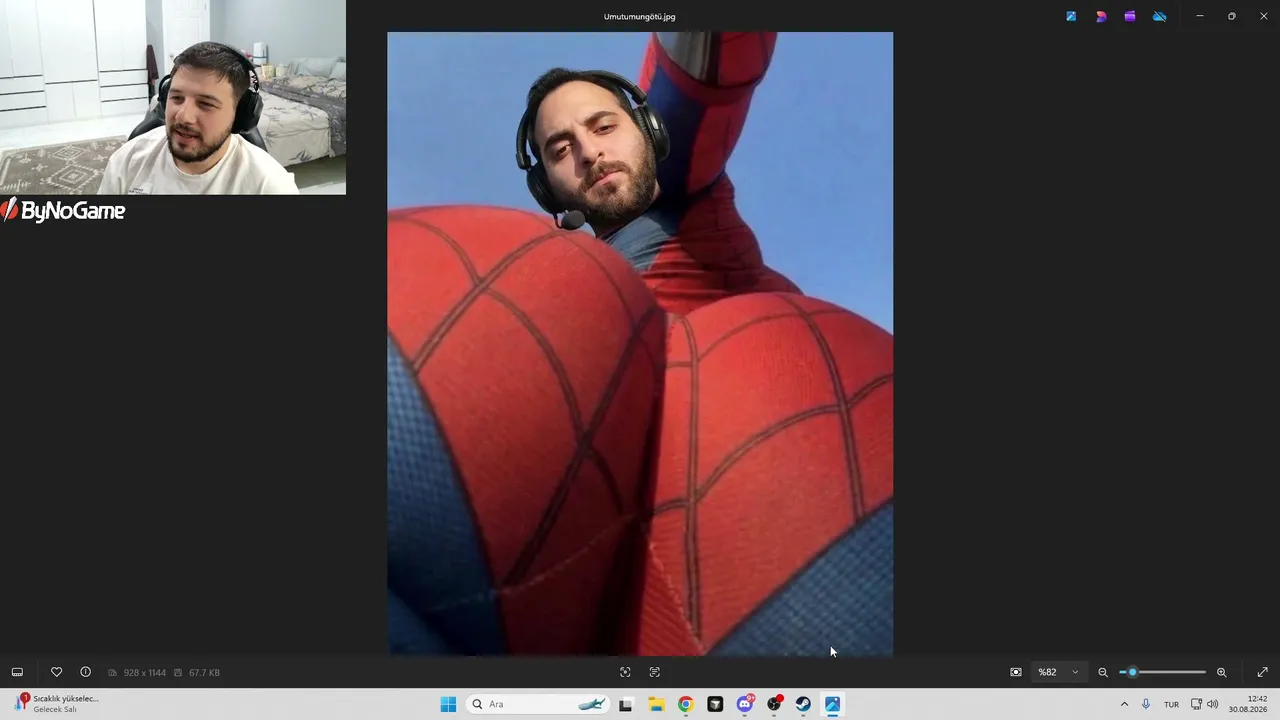Scan text in the image
Image resolution: width=1280 pixels, height=720 pixels.
click(x=655, y=672)
